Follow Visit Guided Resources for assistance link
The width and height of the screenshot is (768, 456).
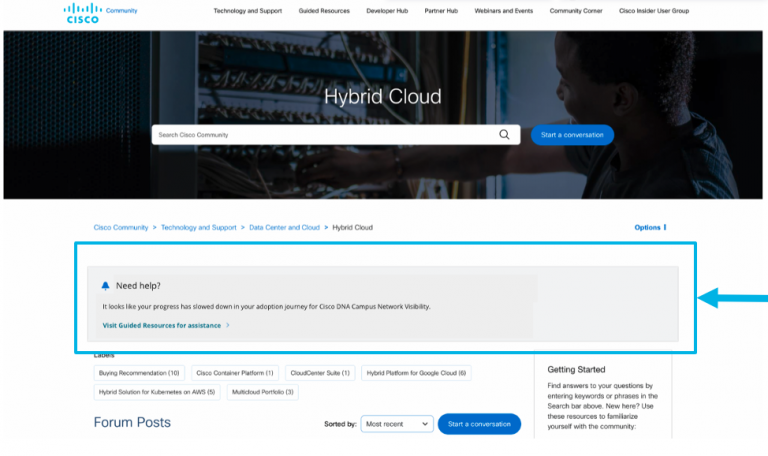162,325
